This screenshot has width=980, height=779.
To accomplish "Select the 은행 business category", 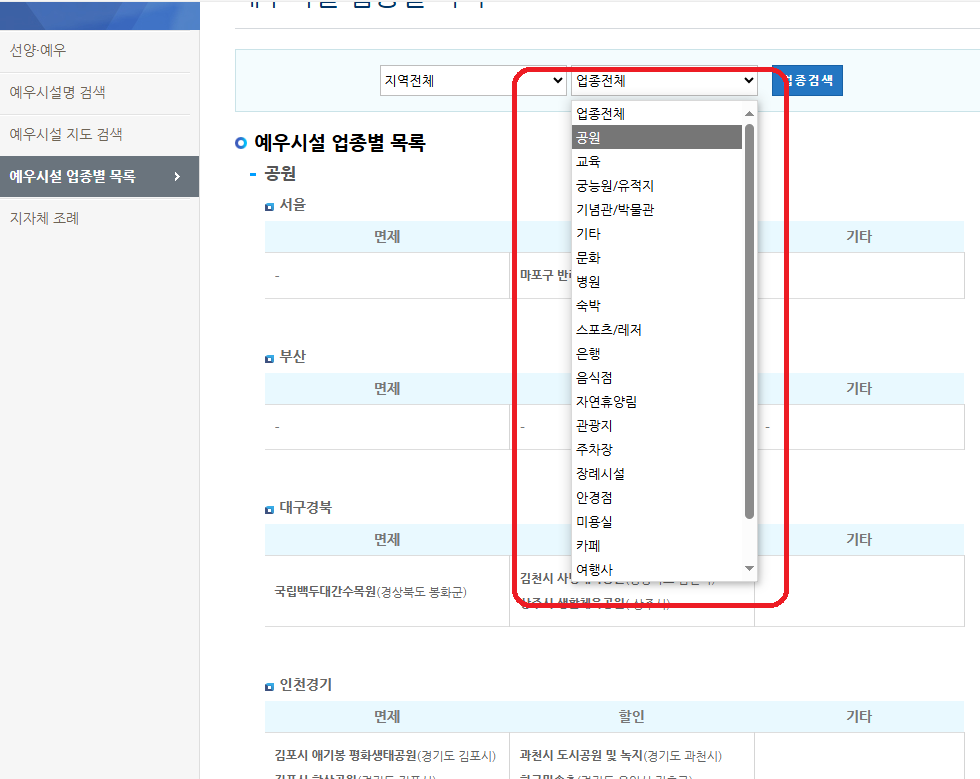I will [657, 353].
